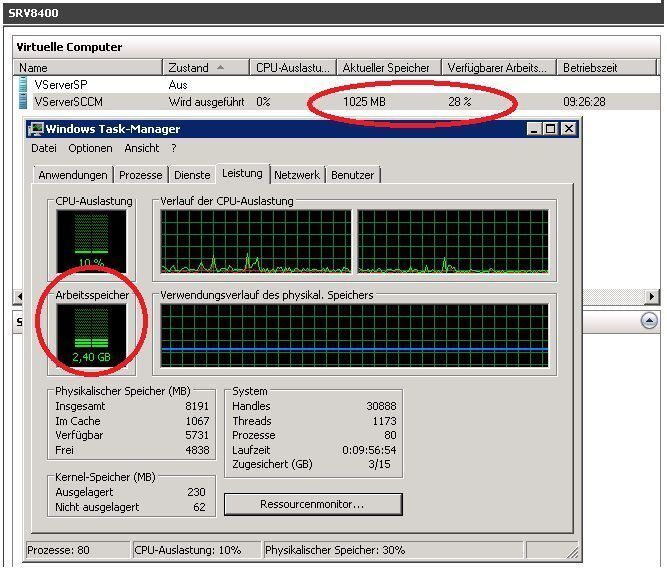Open the Datei menu
The height and width of the screenshot is (584, 667).
pos(44,148)
